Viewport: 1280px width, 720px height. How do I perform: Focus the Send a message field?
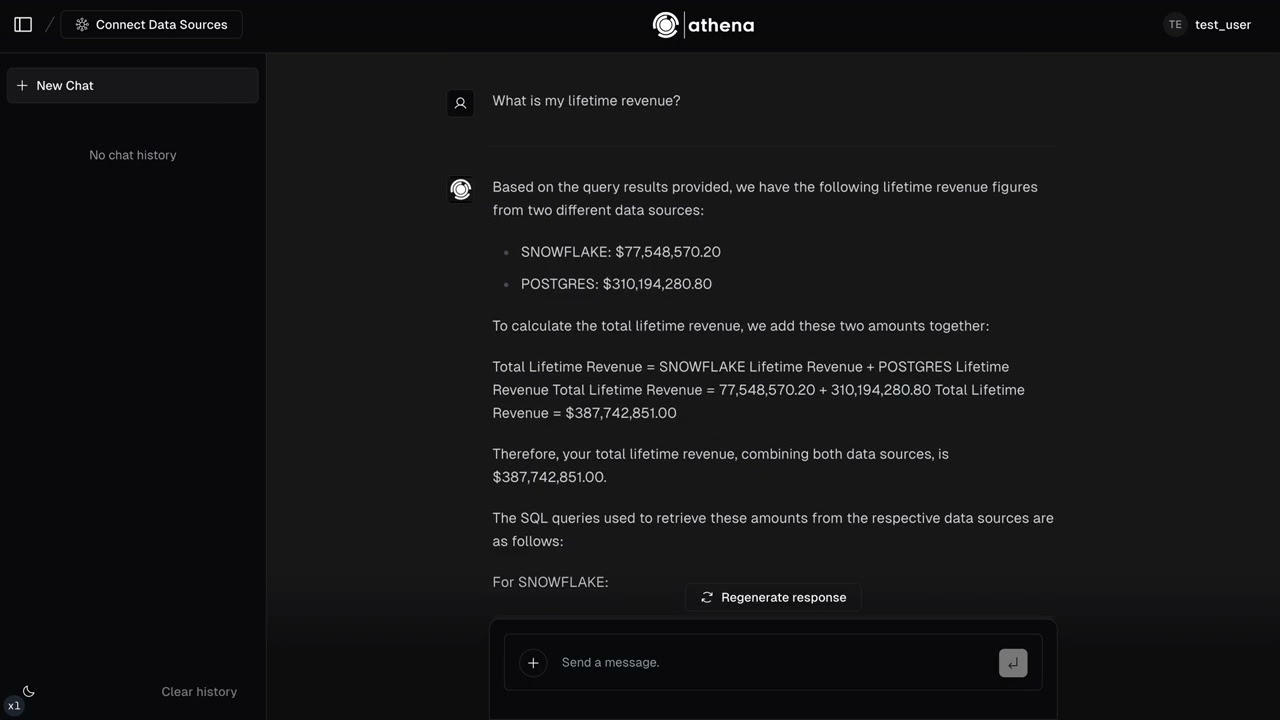(x=773, y=663)
